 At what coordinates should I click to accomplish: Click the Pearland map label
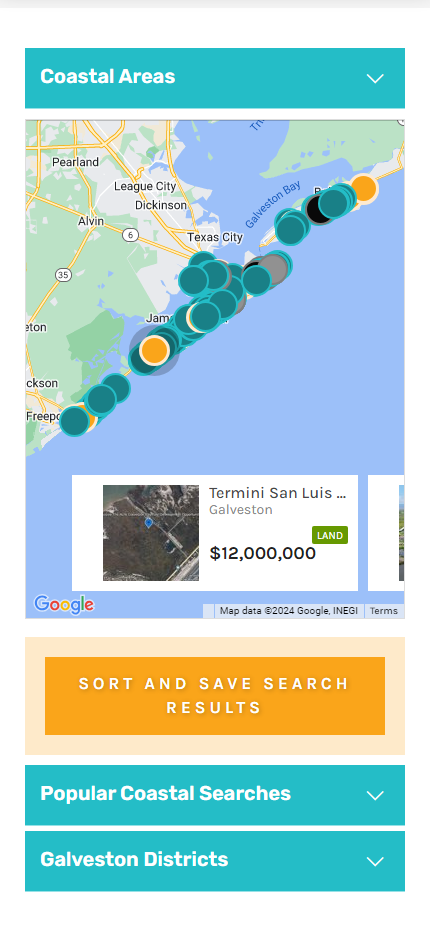(76, 162)
